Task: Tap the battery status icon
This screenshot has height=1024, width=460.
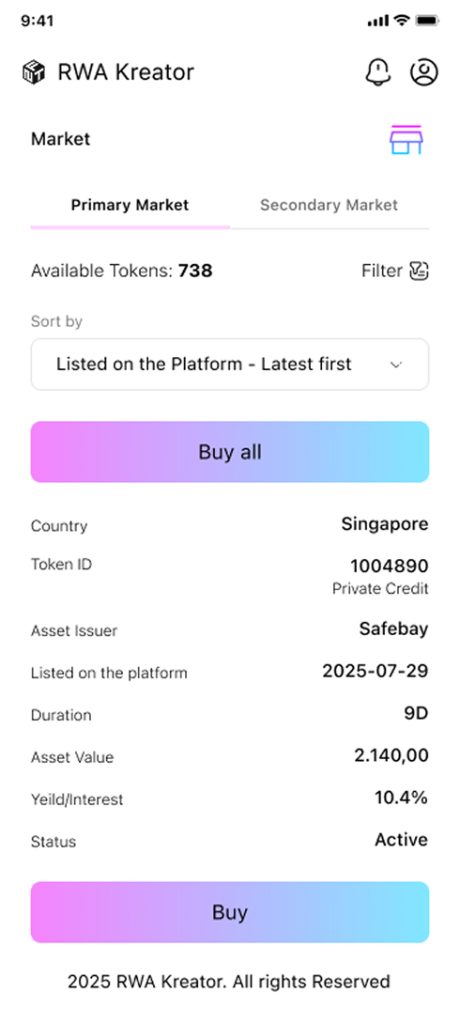Action: point(427,21)
